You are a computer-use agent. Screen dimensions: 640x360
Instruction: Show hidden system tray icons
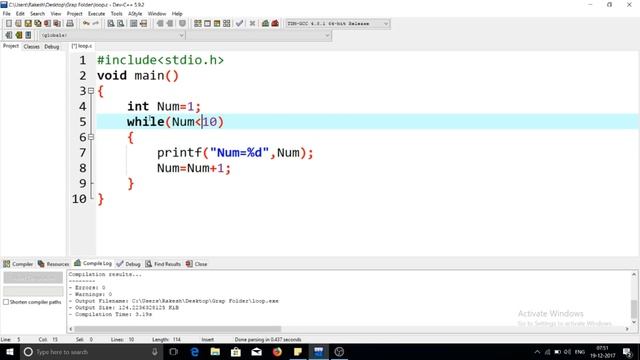click(537, 352)
